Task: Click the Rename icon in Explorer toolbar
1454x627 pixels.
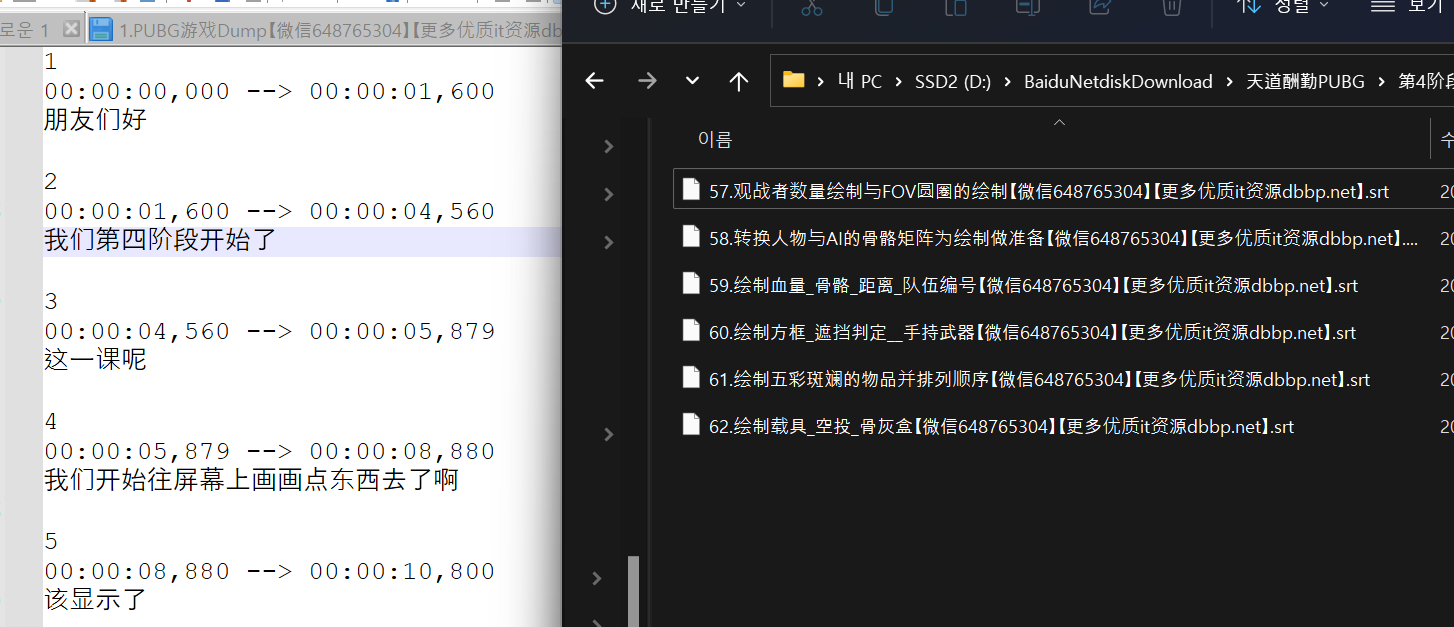Action: coord(1028,8)
